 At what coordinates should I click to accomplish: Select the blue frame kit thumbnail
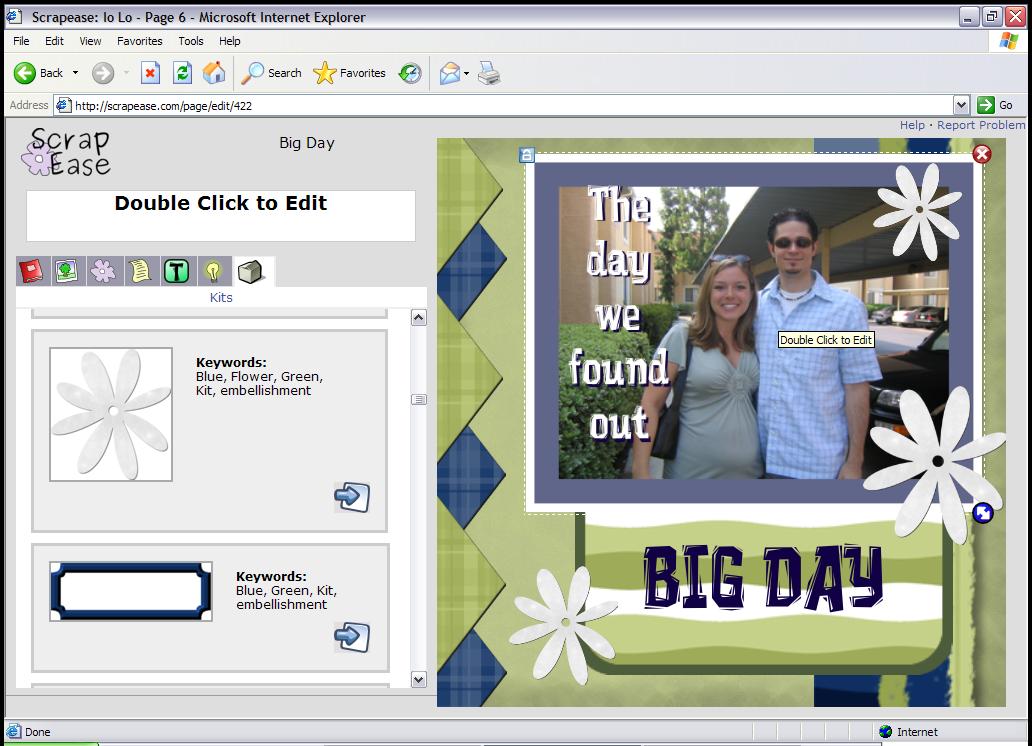click(x=131, y=591)
